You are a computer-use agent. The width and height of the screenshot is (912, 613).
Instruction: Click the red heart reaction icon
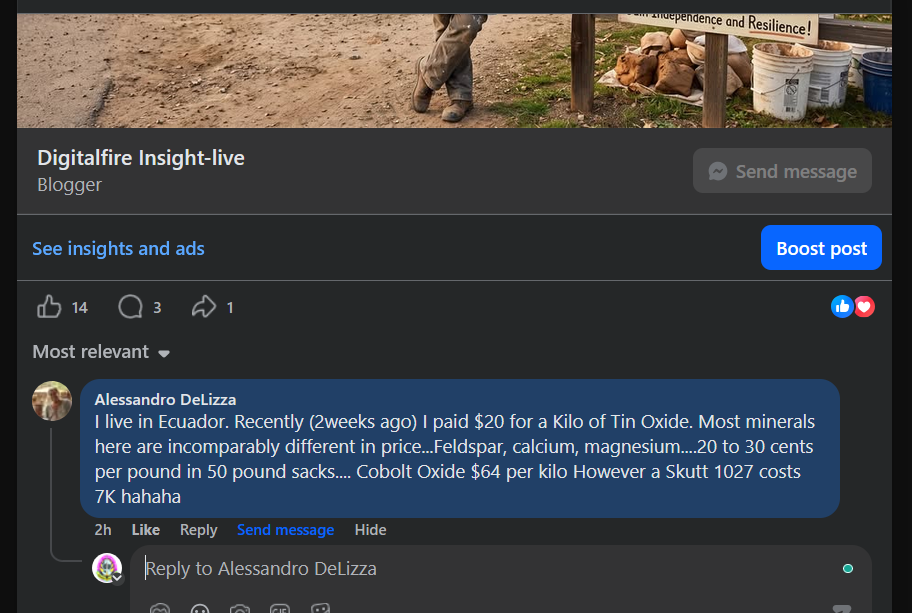click(864, 306)
